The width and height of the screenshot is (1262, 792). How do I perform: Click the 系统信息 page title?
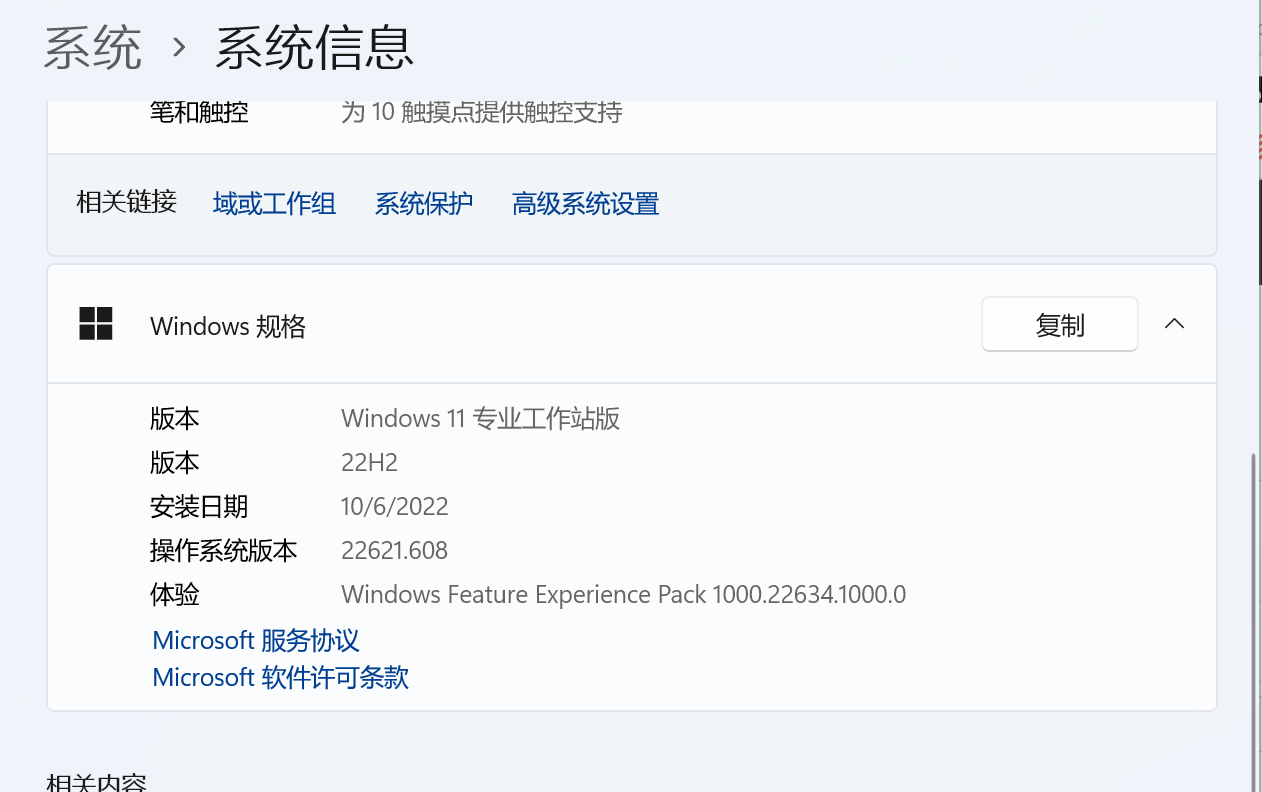coord(315,47)
